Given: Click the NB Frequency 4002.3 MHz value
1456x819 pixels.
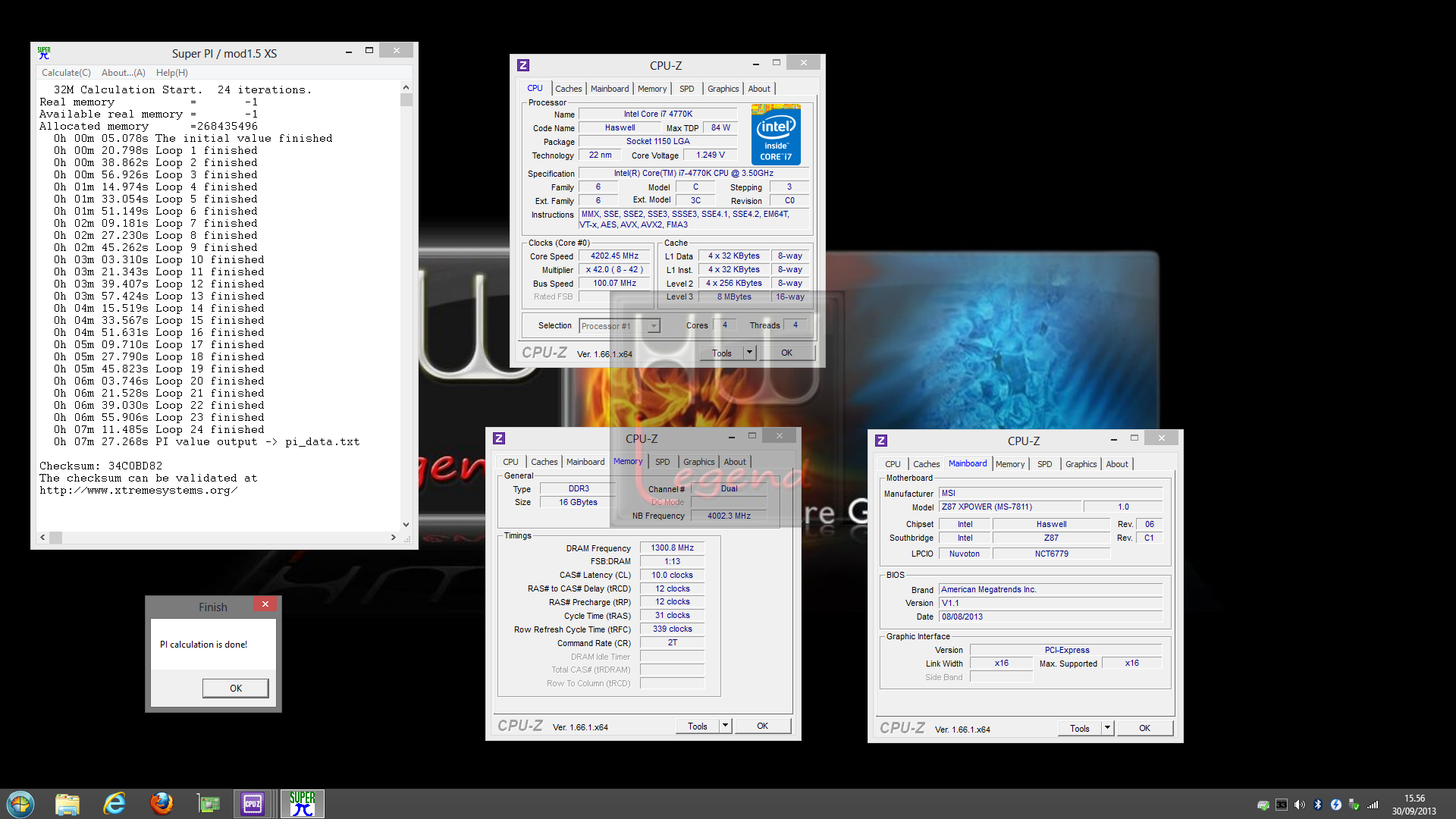Looking at the screenshot, I should coord(730,516).
